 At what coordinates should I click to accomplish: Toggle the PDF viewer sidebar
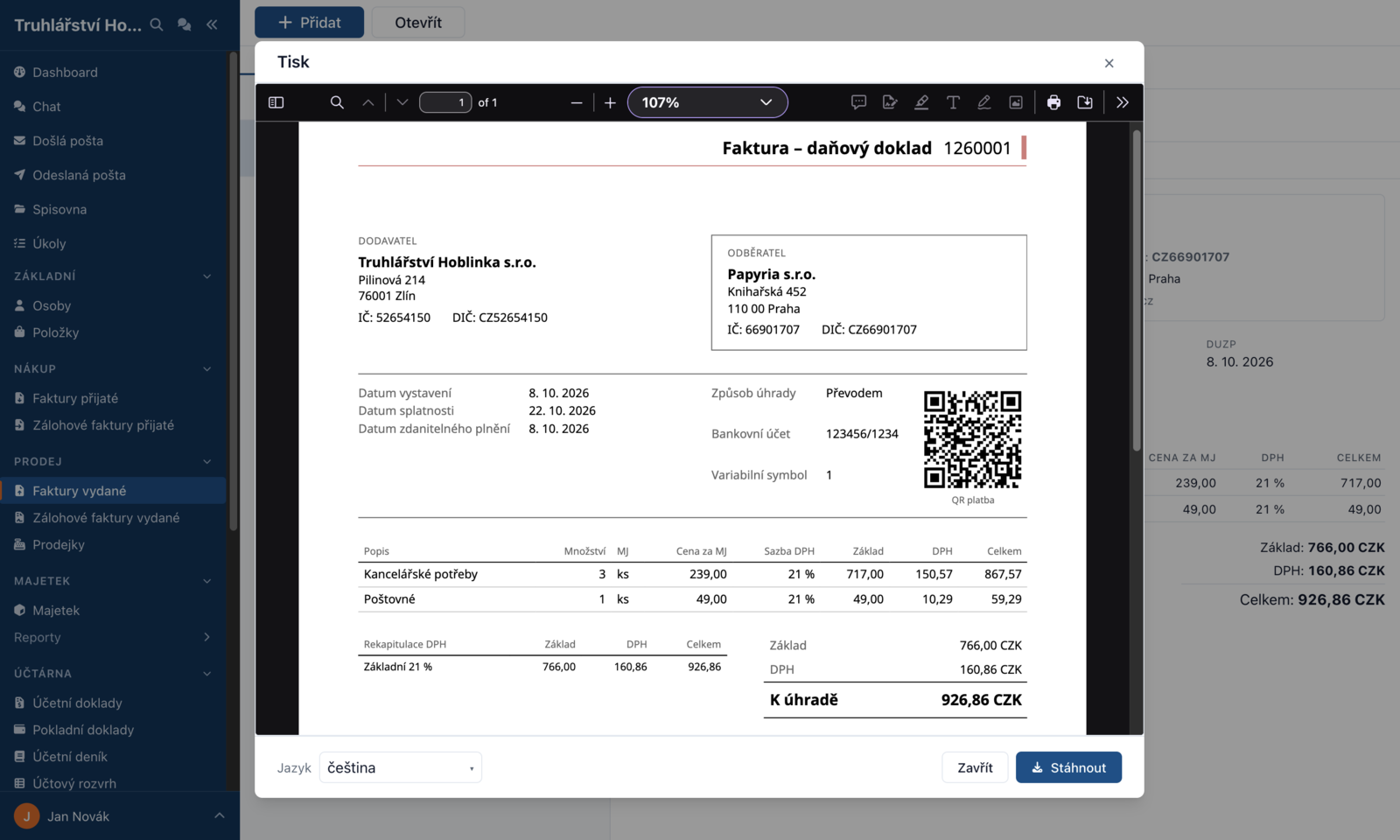[x=276, y=102]
